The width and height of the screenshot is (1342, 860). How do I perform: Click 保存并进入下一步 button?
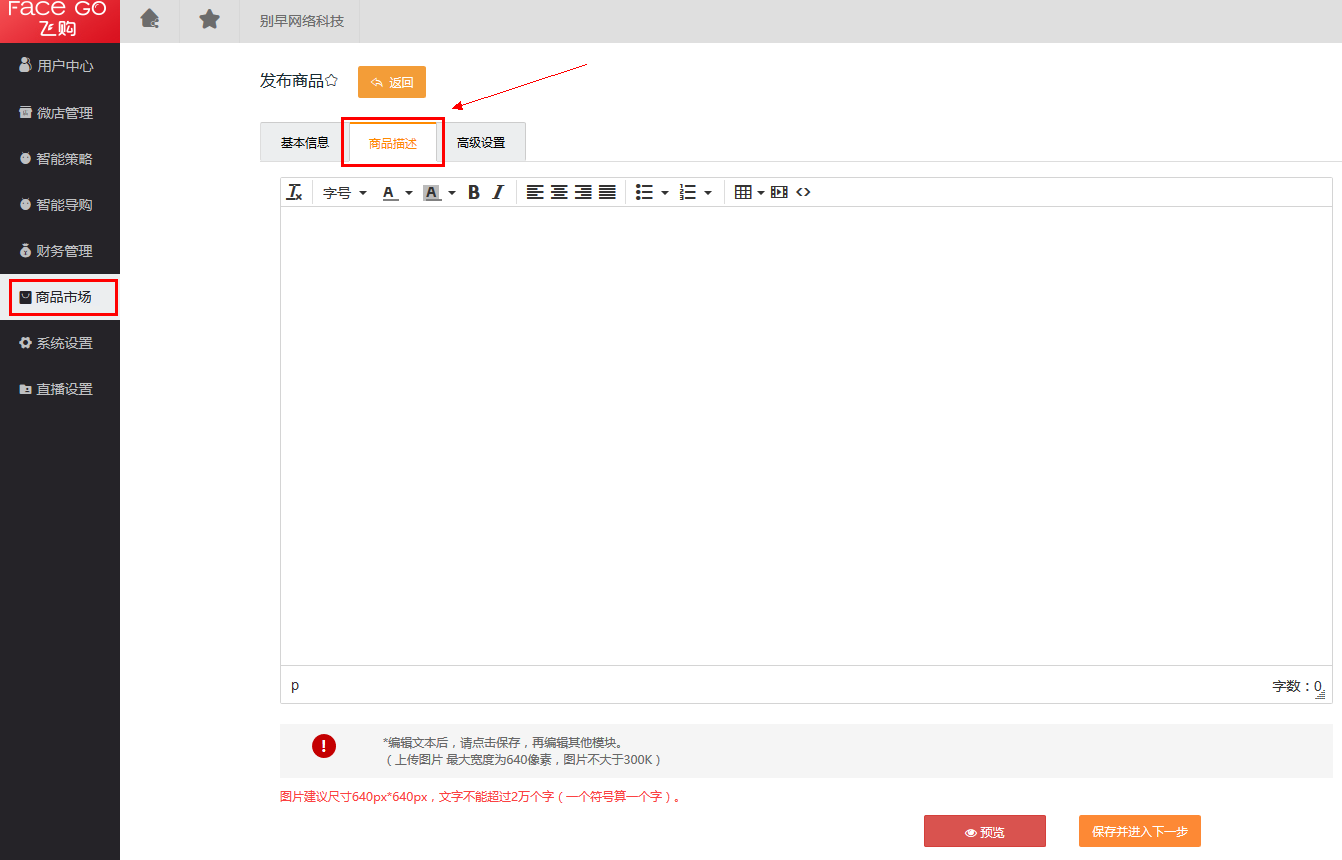[1139, 831]
